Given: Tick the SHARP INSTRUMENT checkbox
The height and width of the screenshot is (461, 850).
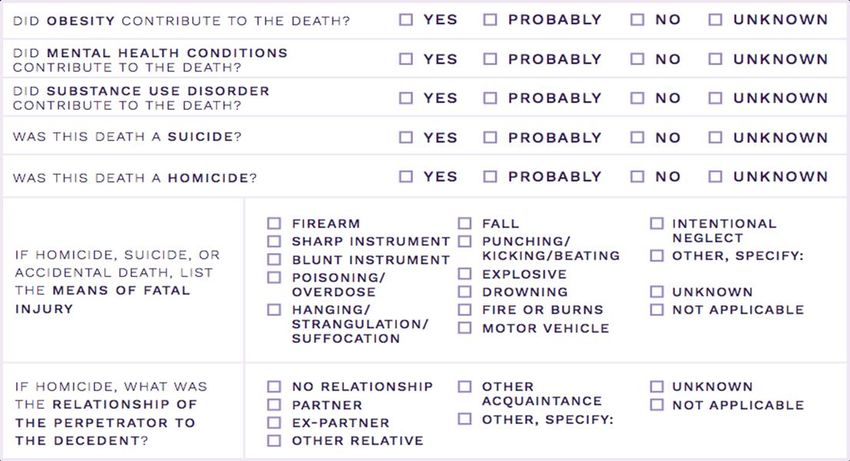Looking at the screenshot, I should point(274,241).
